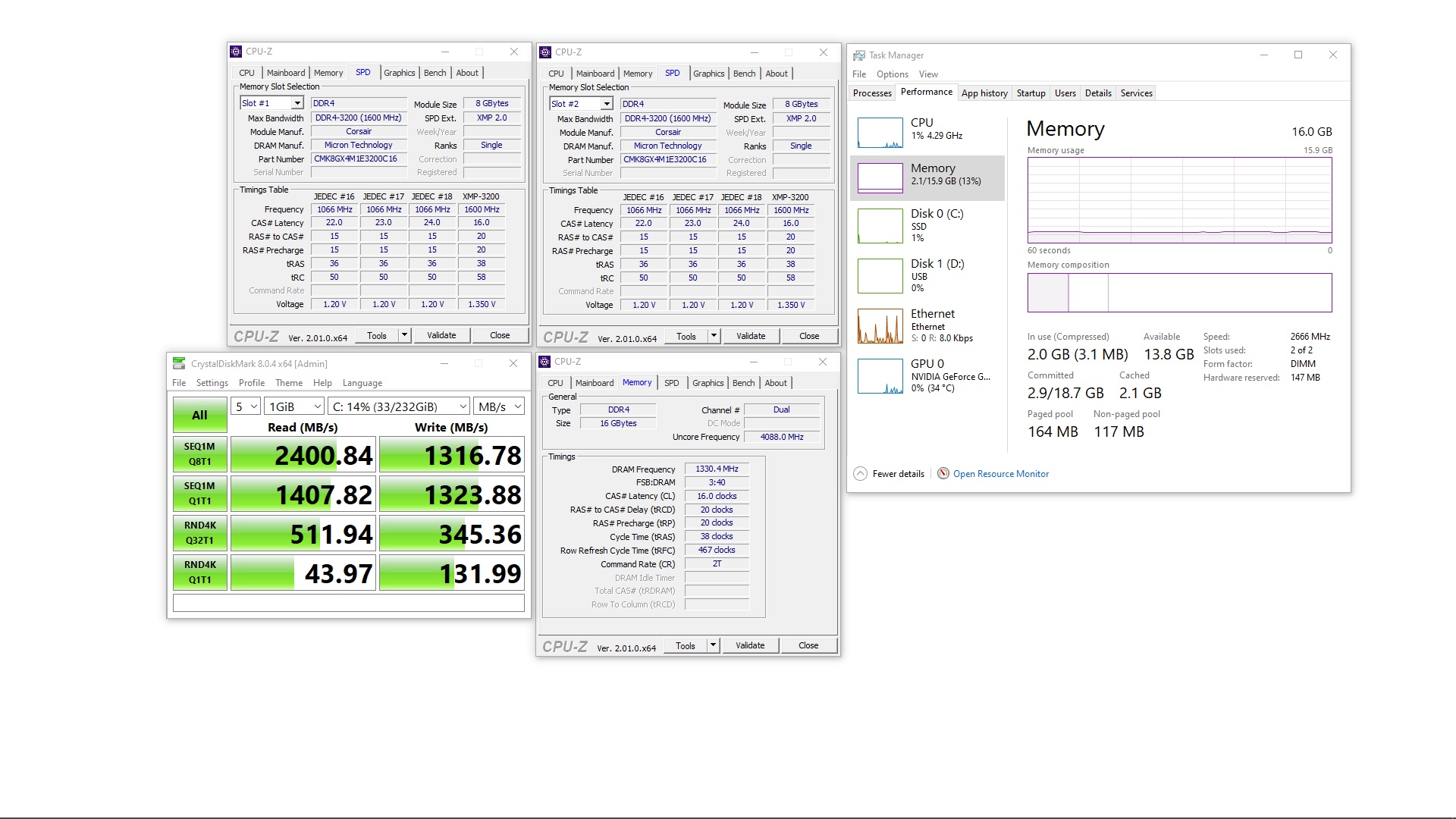The height and width of the screenshot is (819, 1456).
Task: Start the SEQ1M Q8T1 test button
Action: pyautogui.click(x=199, y=453)
